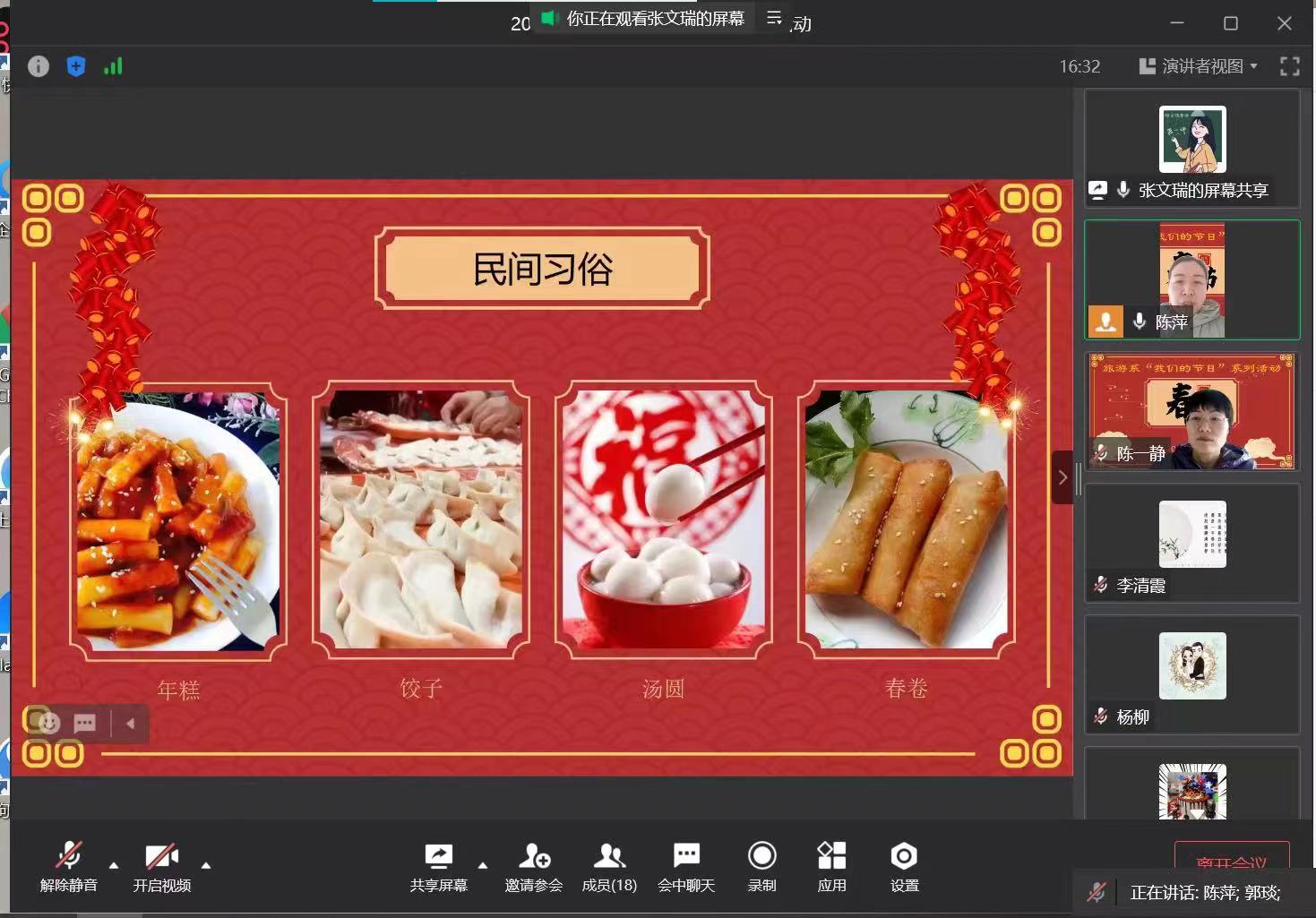Select 陈一静's video thumbnail
Viewport: 1316px width, 918px height.
pos(1191,411)
